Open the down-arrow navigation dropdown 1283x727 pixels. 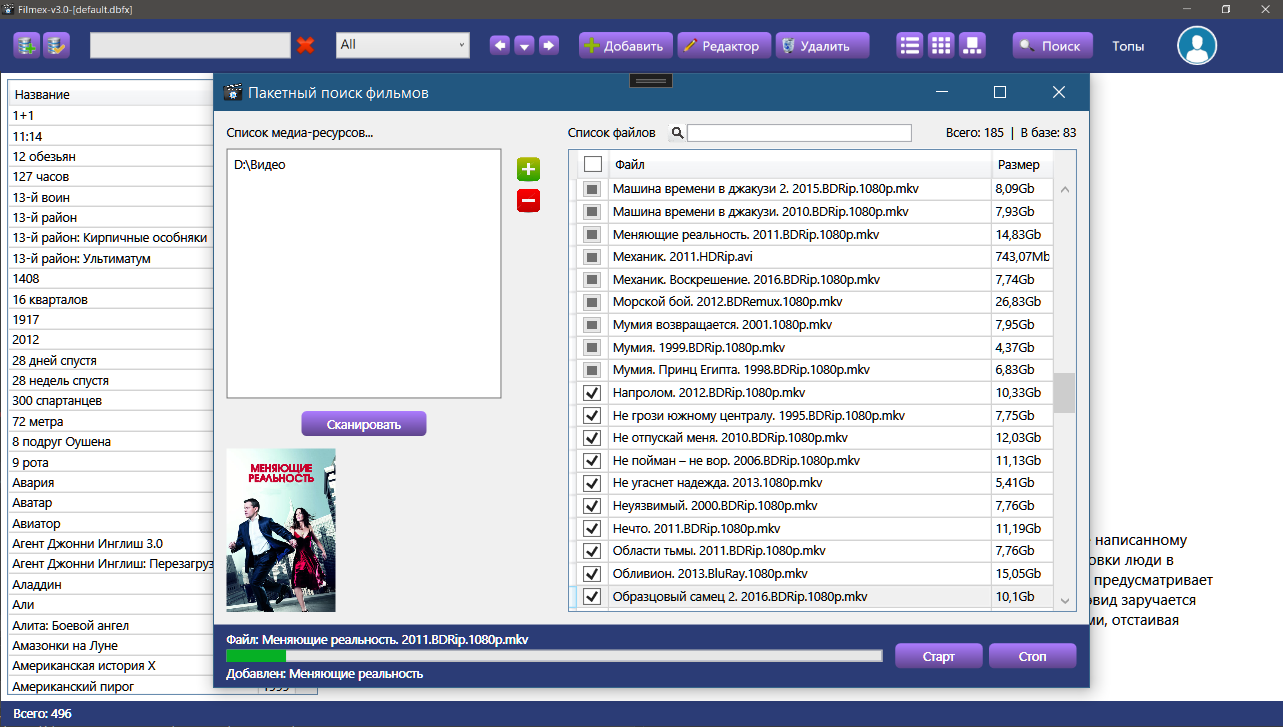tap(524, 45)
